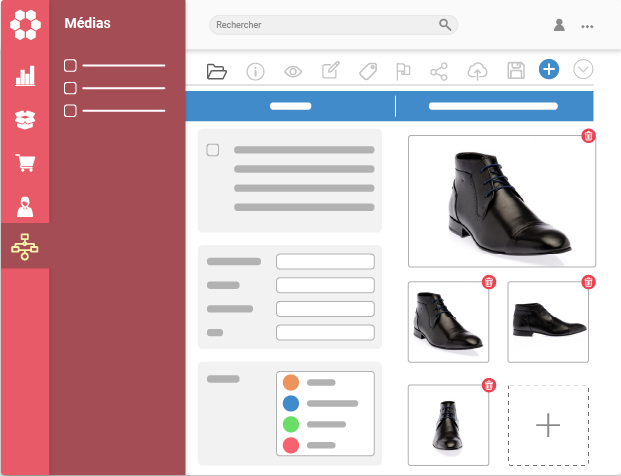Open the user profile icon
Image resolution: width=621 pixels, height=476 pixels.
[x=559, y=25]
